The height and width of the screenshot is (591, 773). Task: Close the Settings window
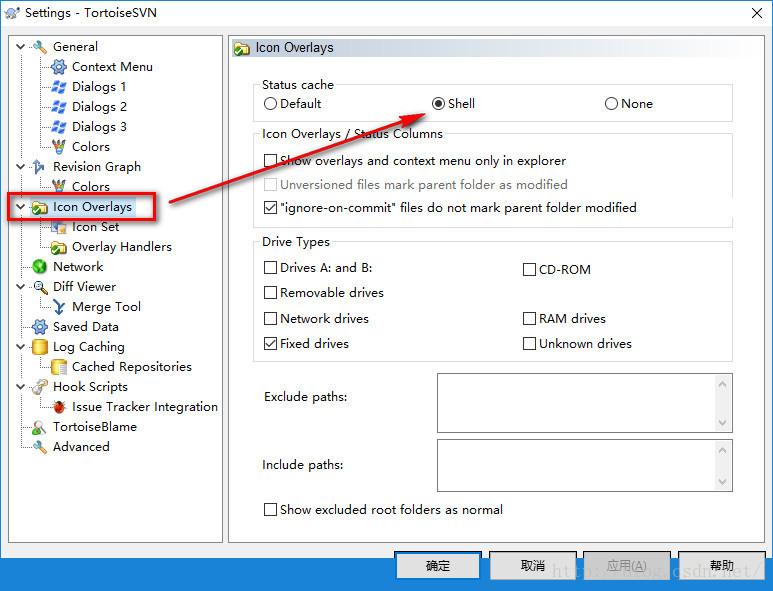pos(757,13)
